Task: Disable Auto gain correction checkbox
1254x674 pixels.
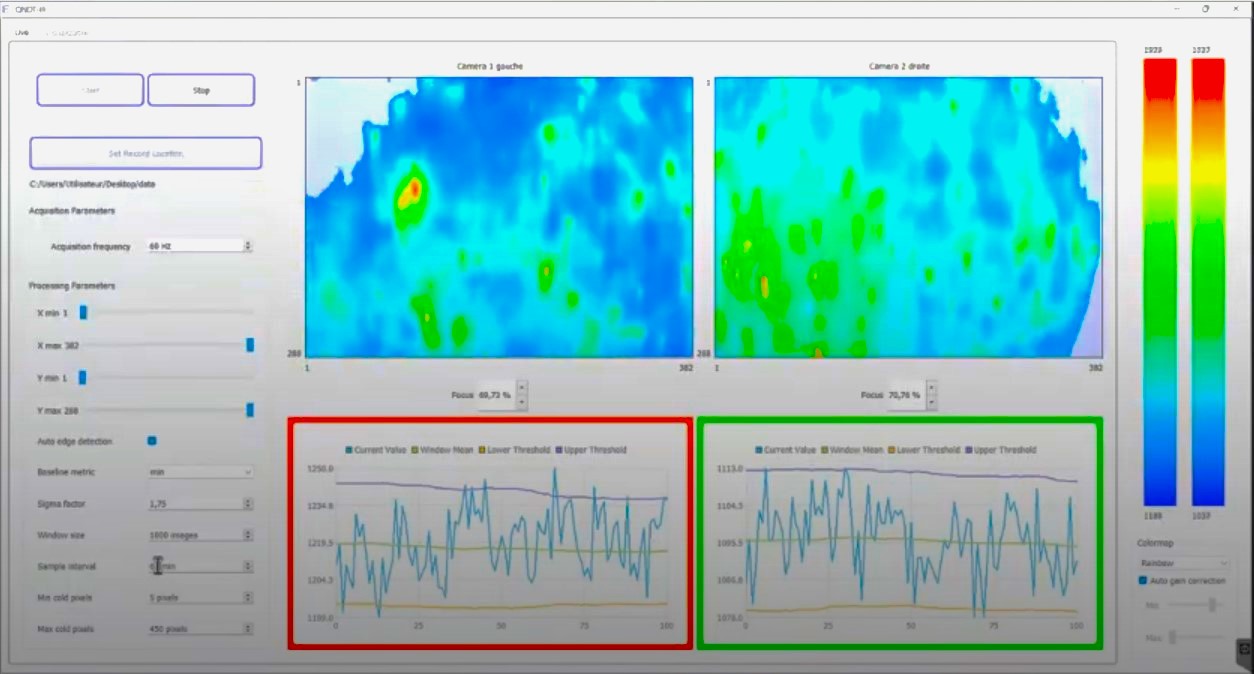Action: click(x=1143, y=580)
